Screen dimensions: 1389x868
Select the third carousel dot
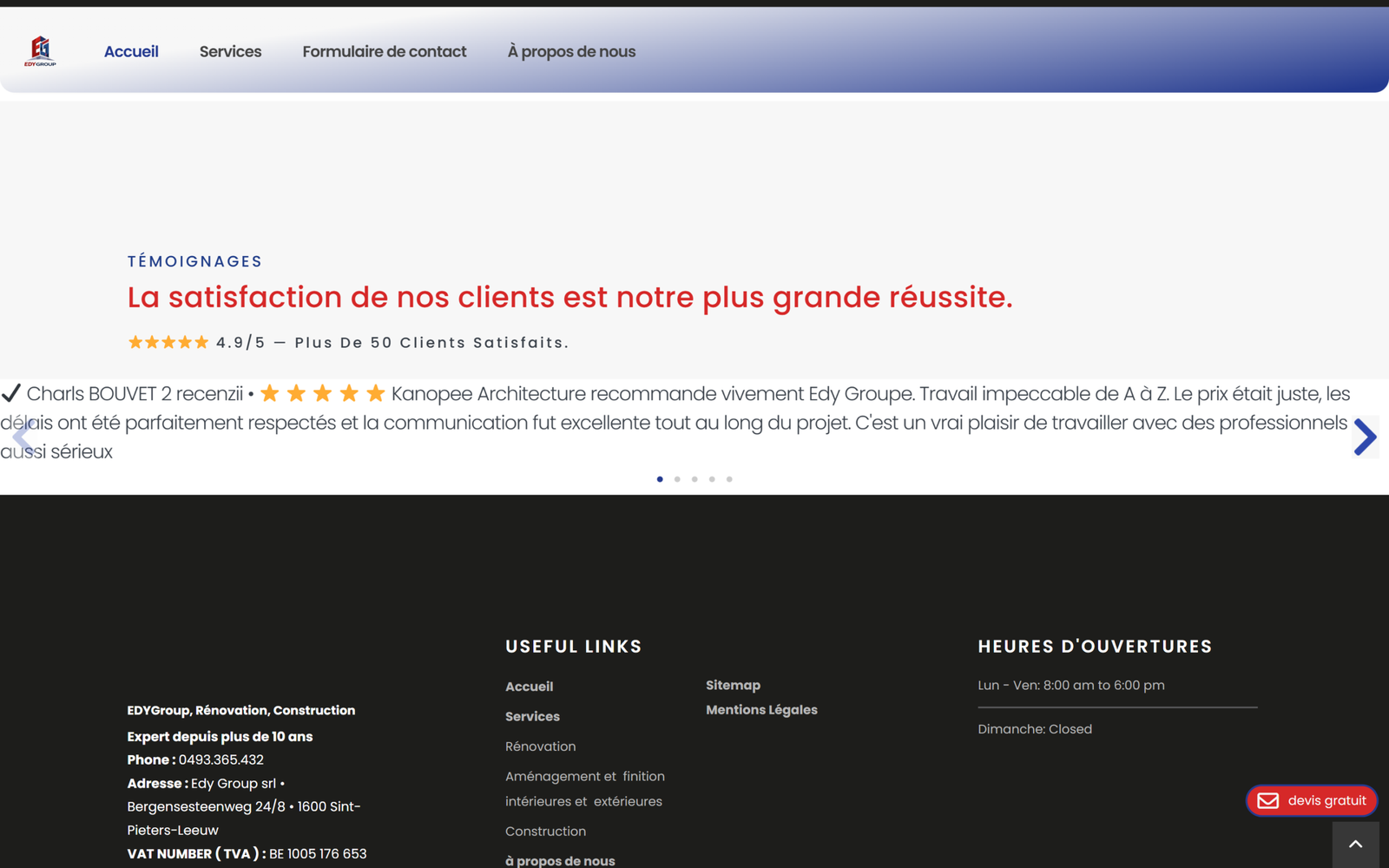coord(694,478)
